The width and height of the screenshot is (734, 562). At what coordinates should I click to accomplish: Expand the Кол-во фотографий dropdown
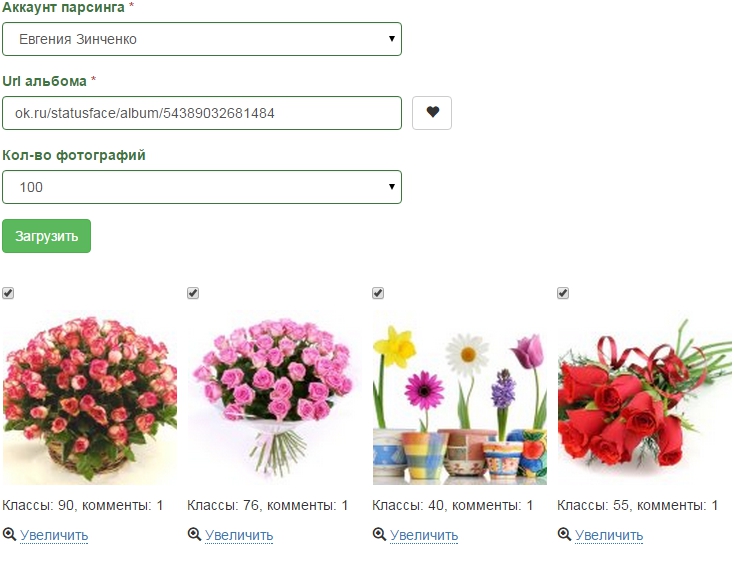202,187
